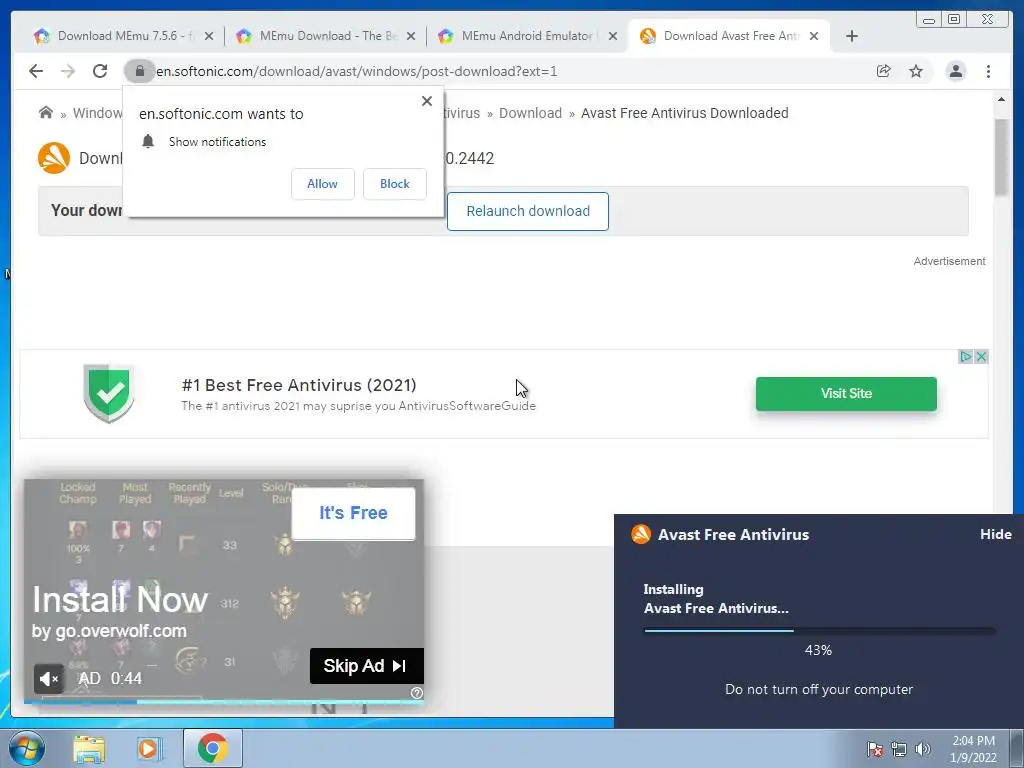
Task: Close the notification permission popup
Action: pyautogui.click(x=427, y=101)
